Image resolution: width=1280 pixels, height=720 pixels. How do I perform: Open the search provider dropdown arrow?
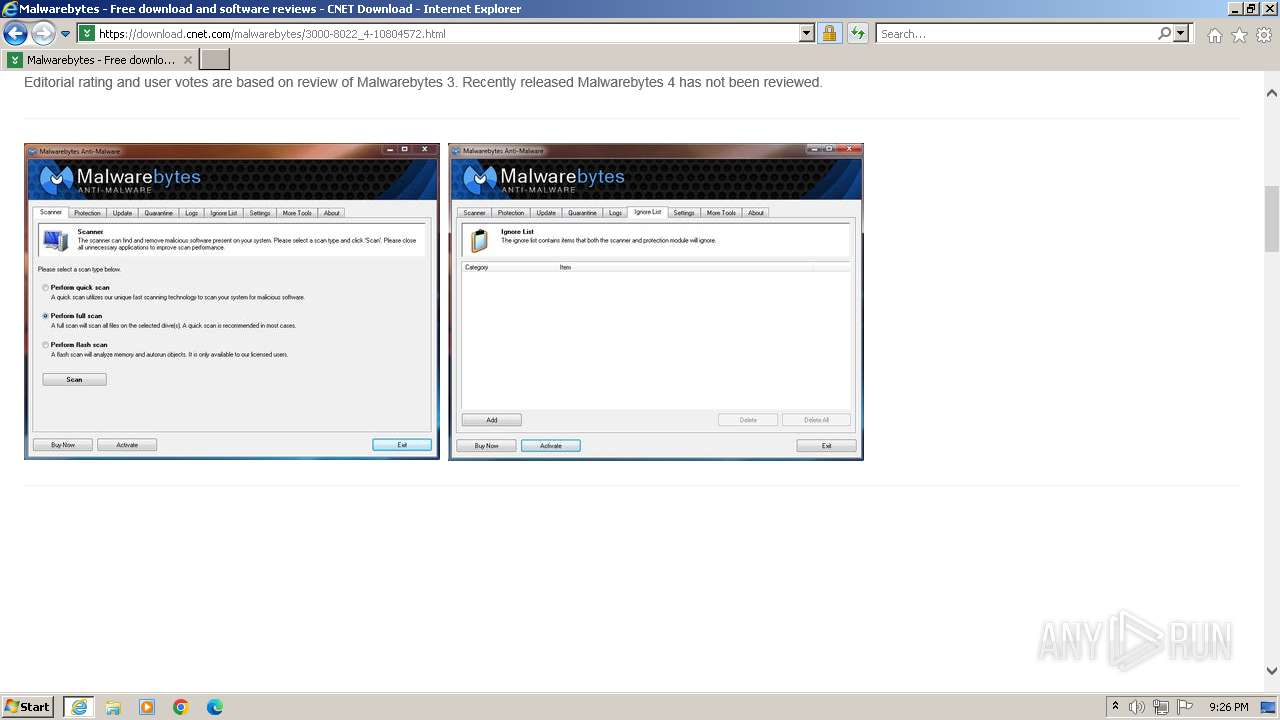tap(1181, 33)
